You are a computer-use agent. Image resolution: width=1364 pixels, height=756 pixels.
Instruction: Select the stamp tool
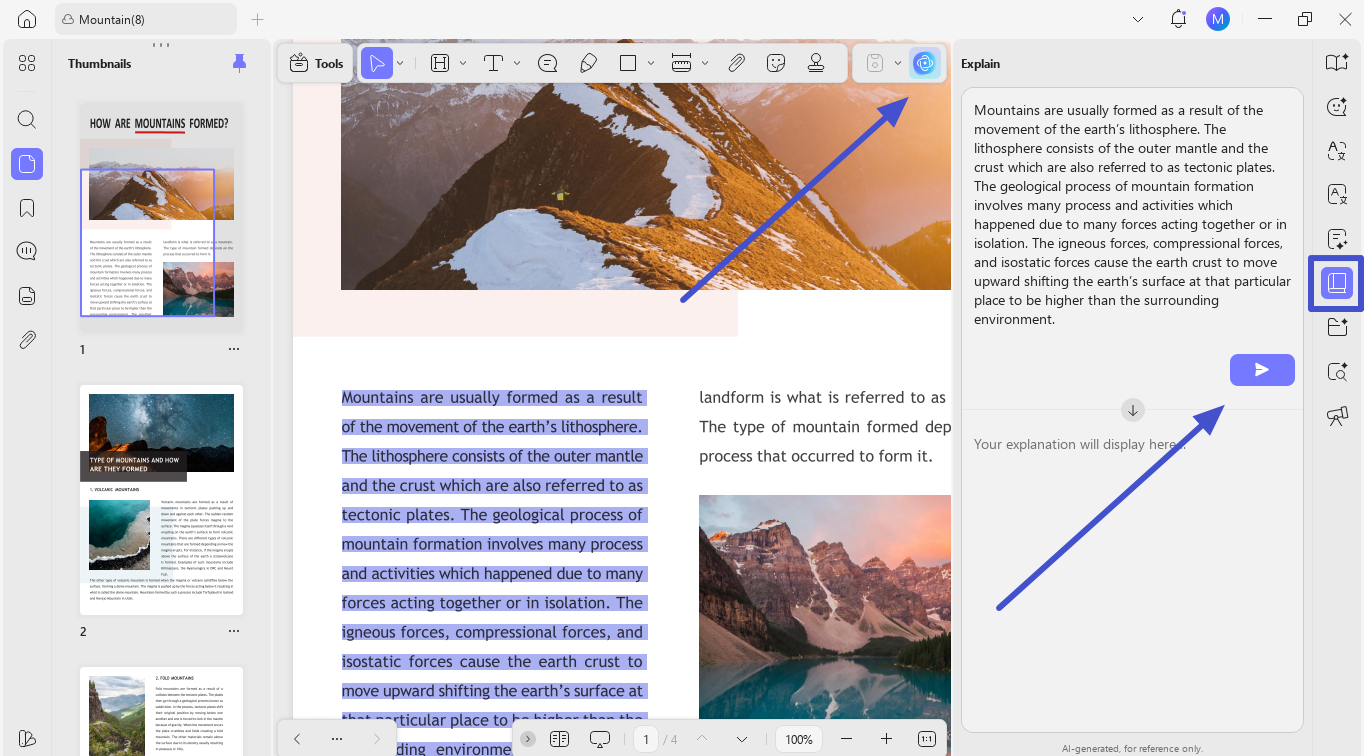click(x=816, y=63)
